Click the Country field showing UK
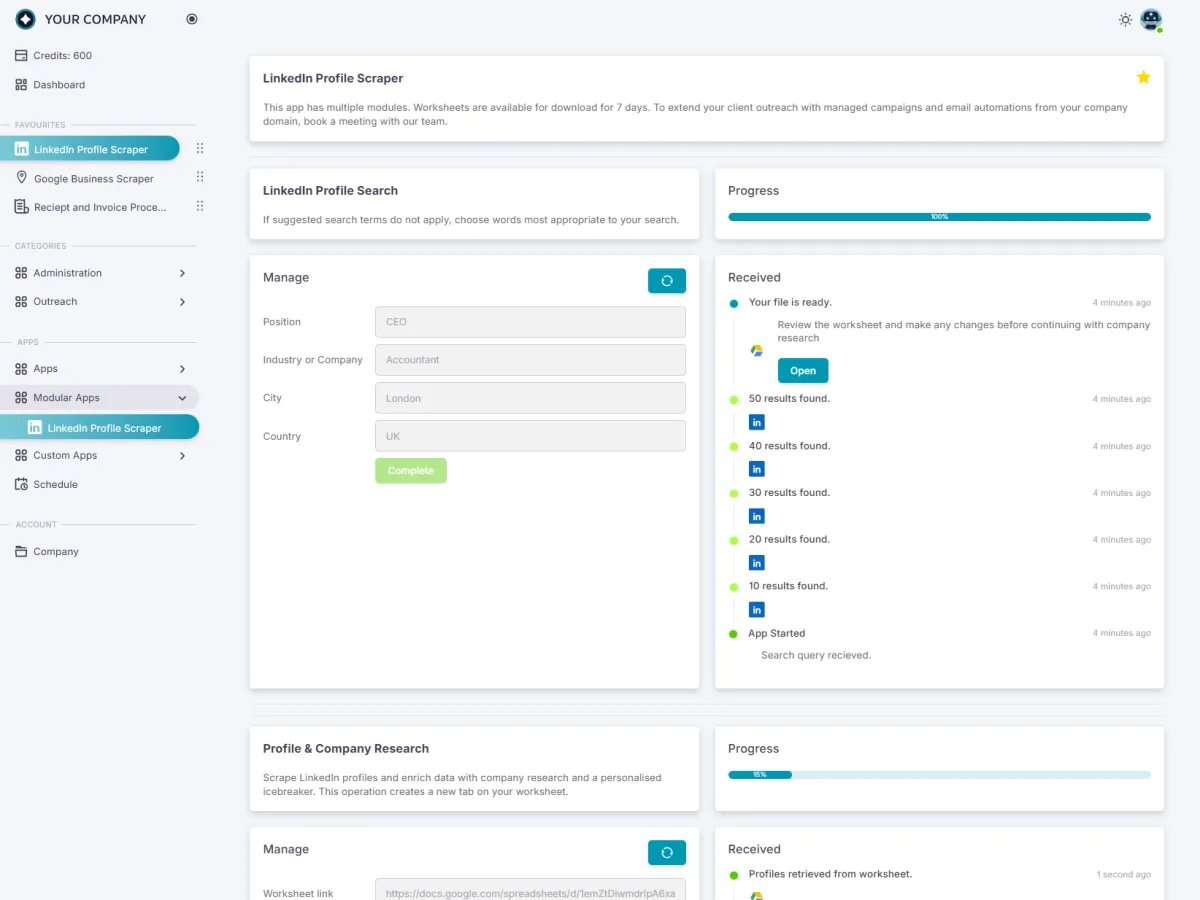The height and width of the screenshot is (900, 1200). pos(530,436)
